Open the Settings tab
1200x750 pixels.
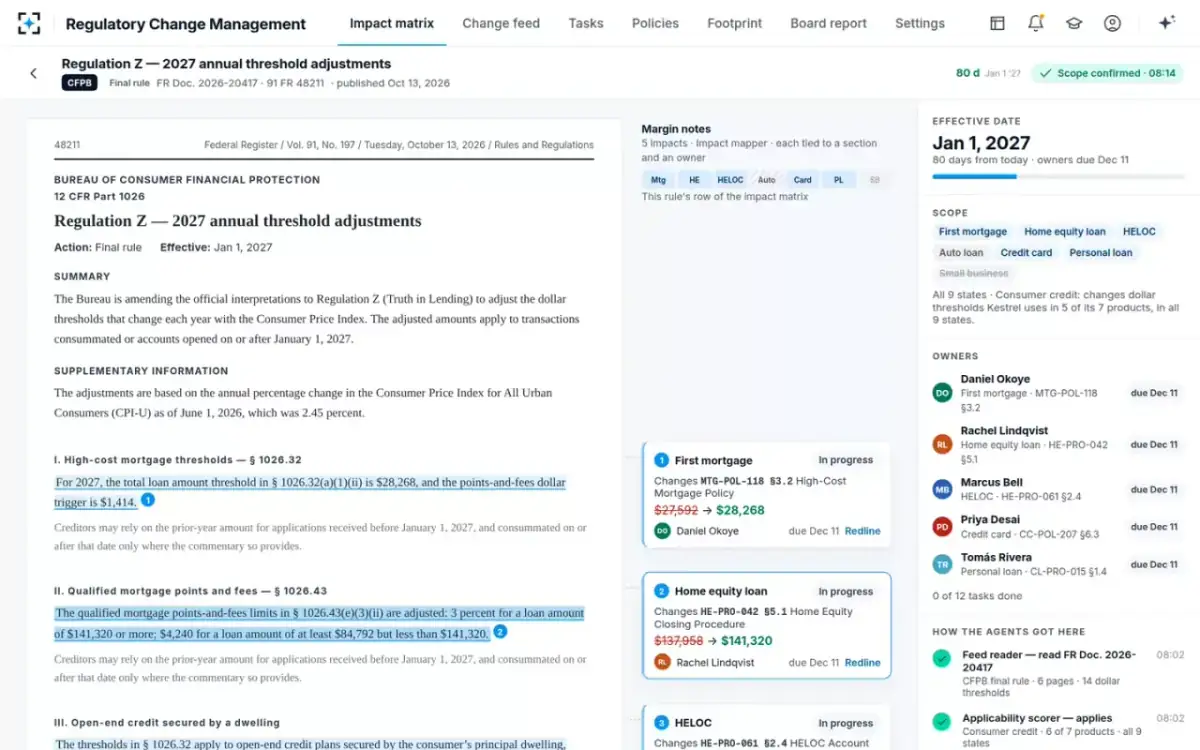tap(920, 23)
